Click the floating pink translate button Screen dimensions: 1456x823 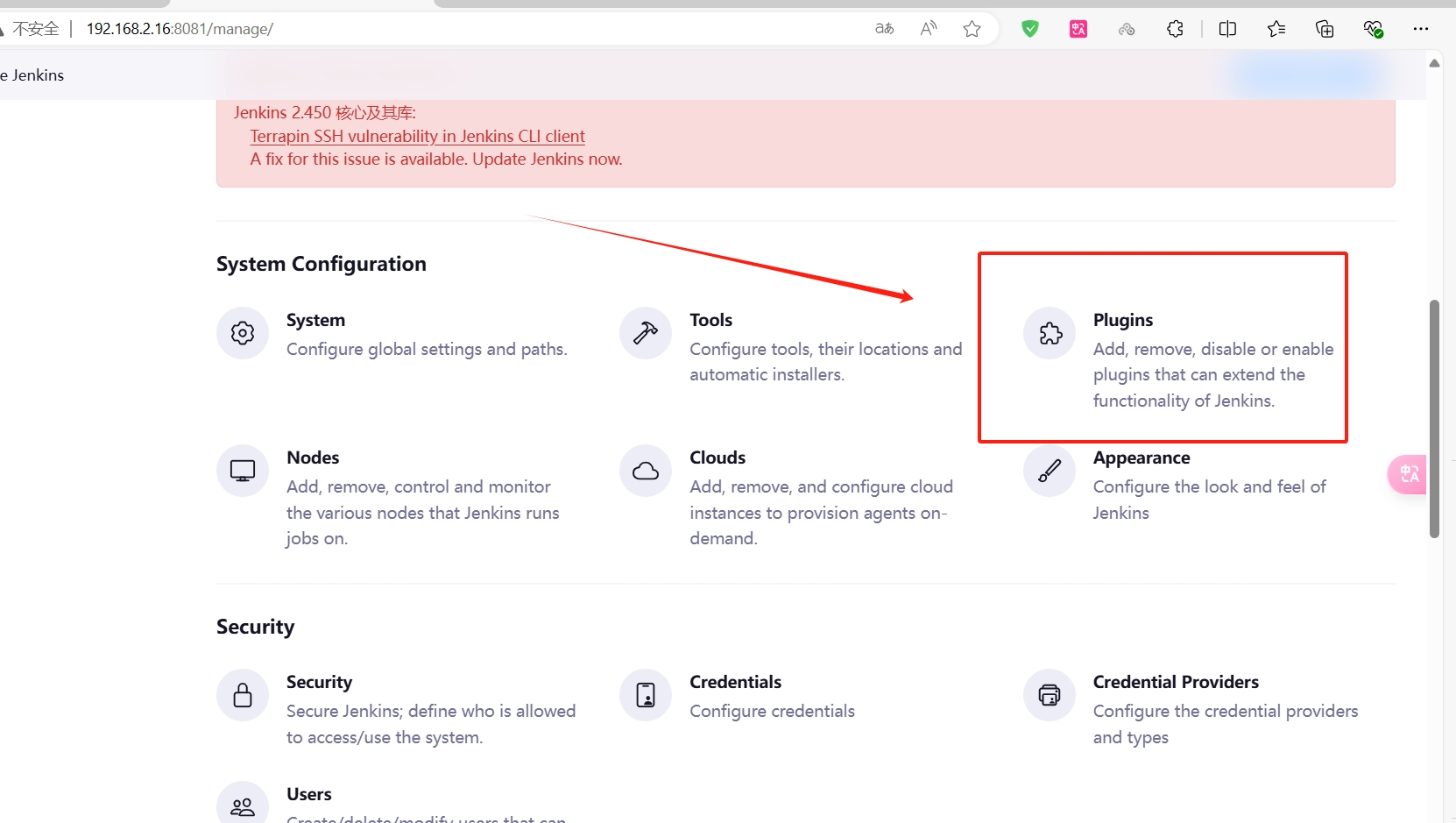coord(1408,474)
